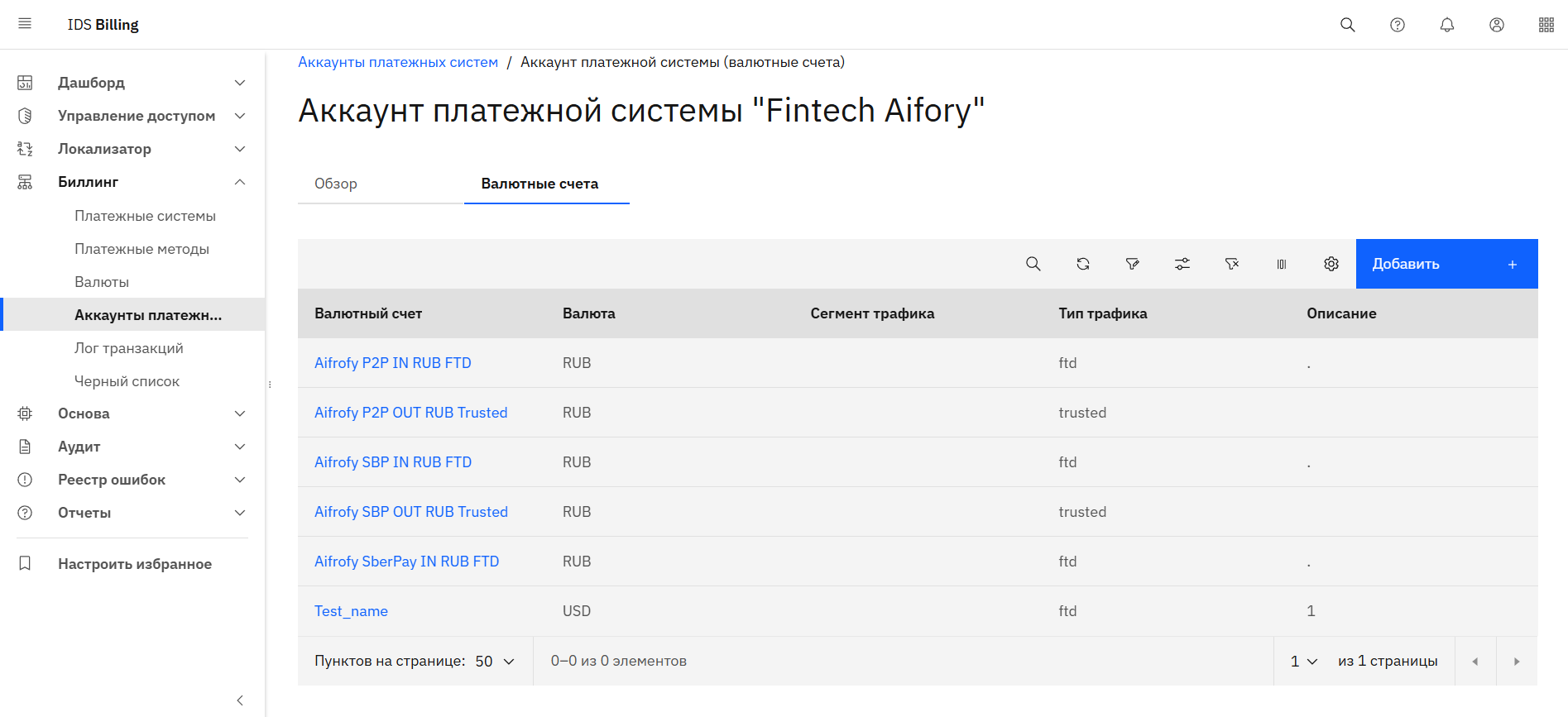
Task: Select Лог транзакций in the sidebar
Action: [x=129, y=348]
